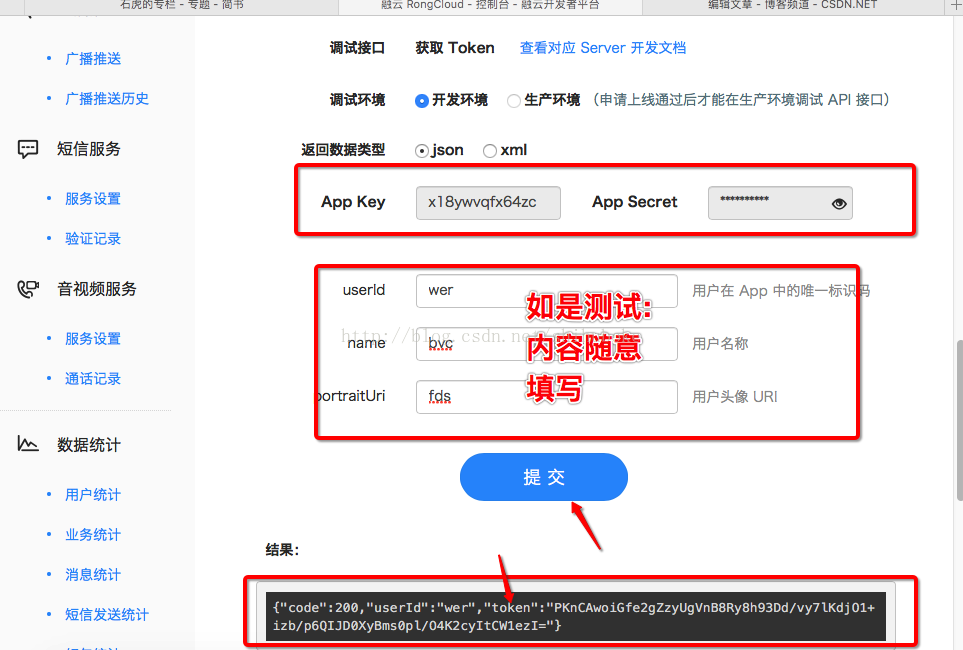Click the 提交 submit button

click(x=544, y=477)
